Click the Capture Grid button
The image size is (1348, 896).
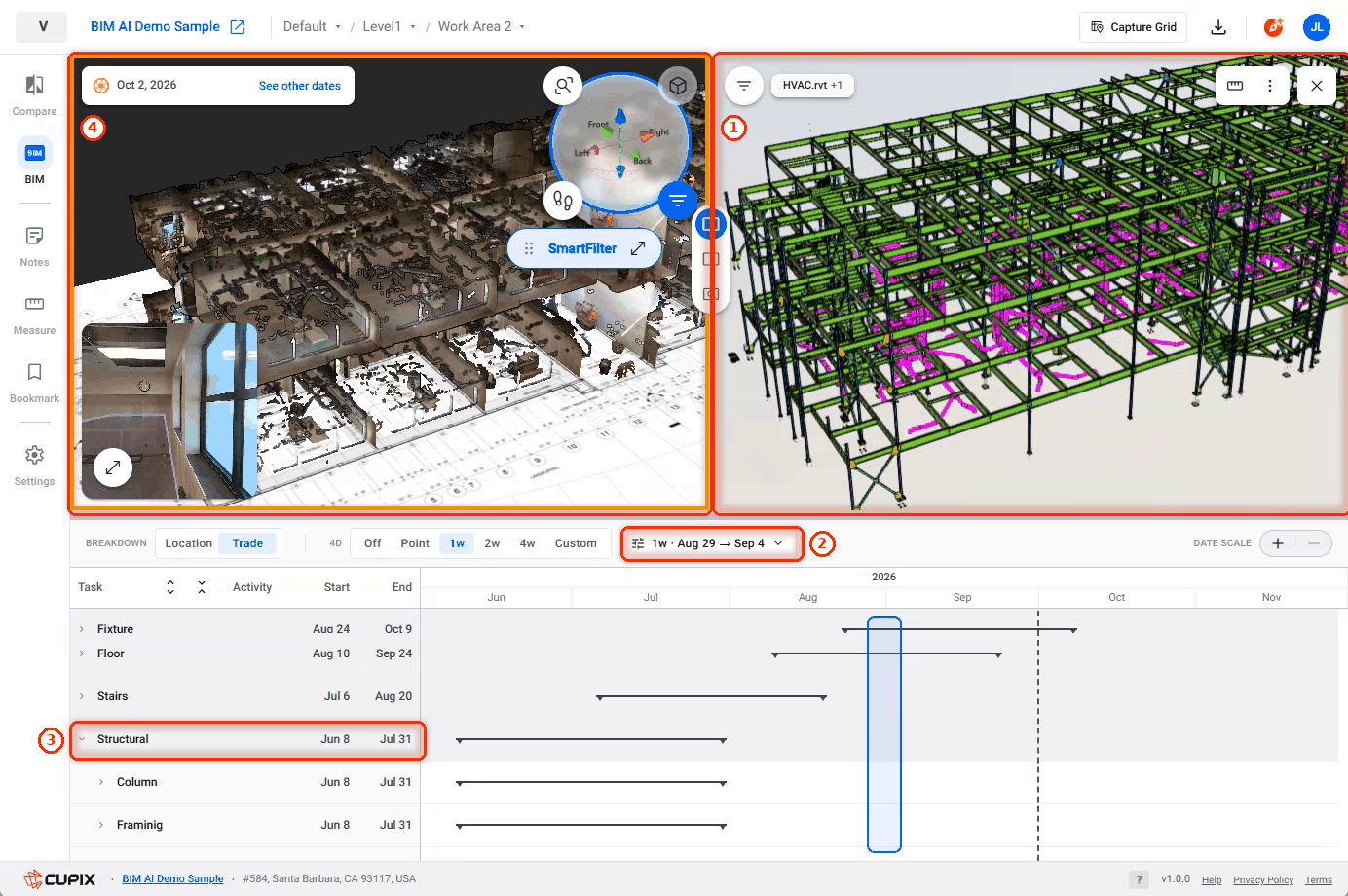(1133, 27)
